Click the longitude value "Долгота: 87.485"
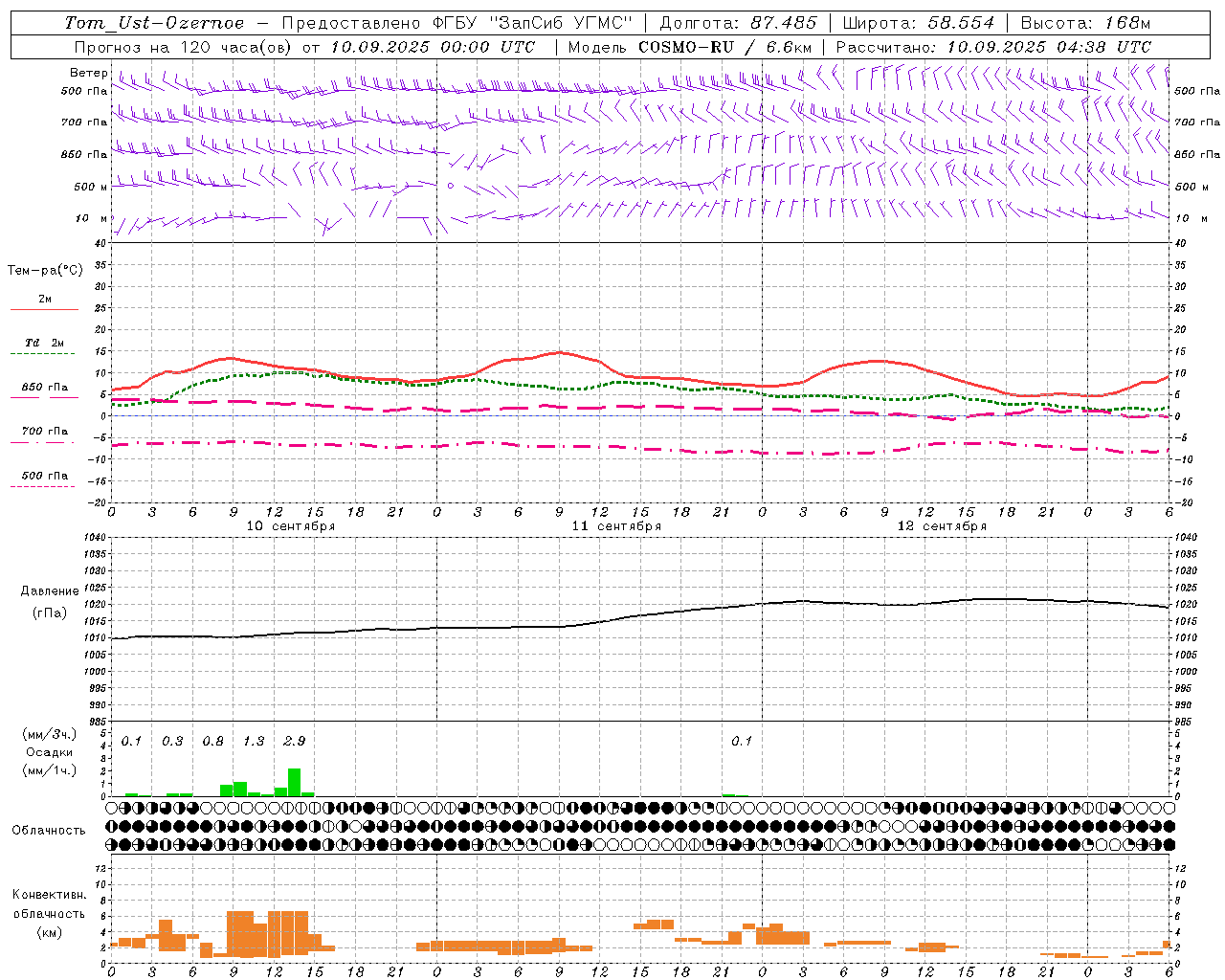This screenshot has width=1225, height=980. pos(739,23)
